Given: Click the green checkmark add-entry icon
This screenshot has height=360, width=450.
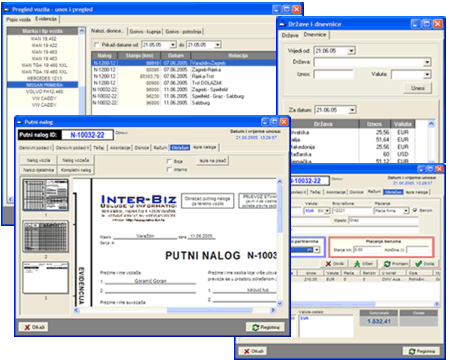Looking at the screenshot, I should [x=418, y=264].
